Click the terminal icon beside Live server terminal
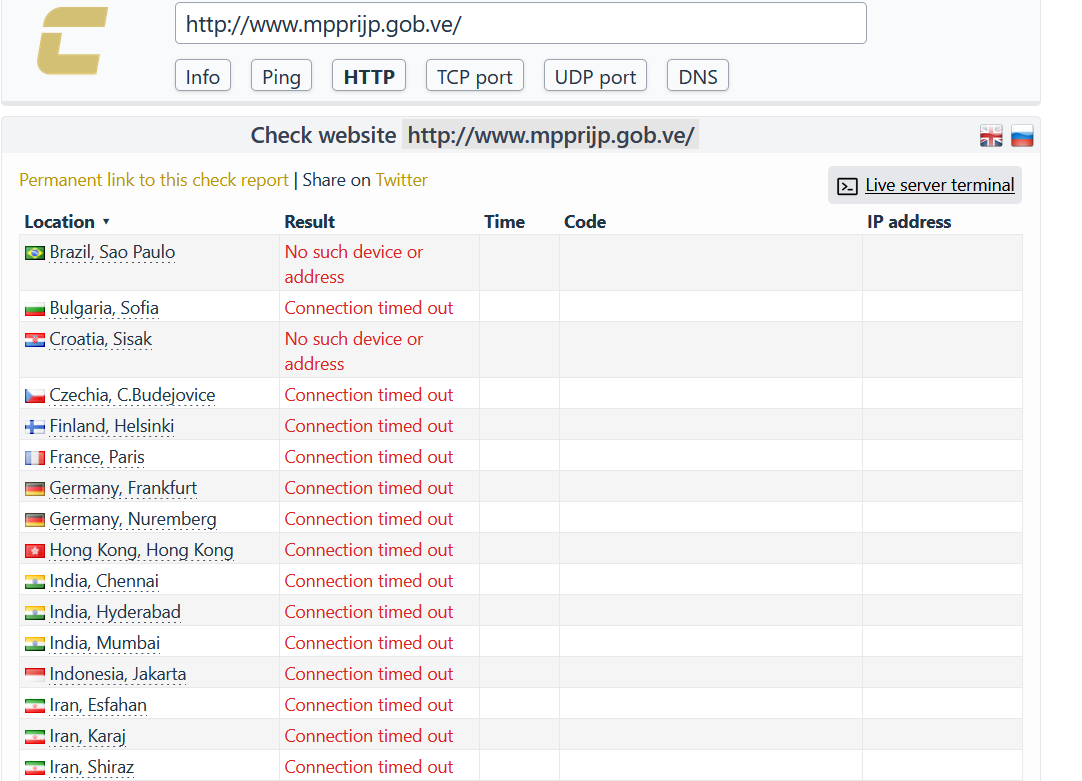 click(847, 186)
